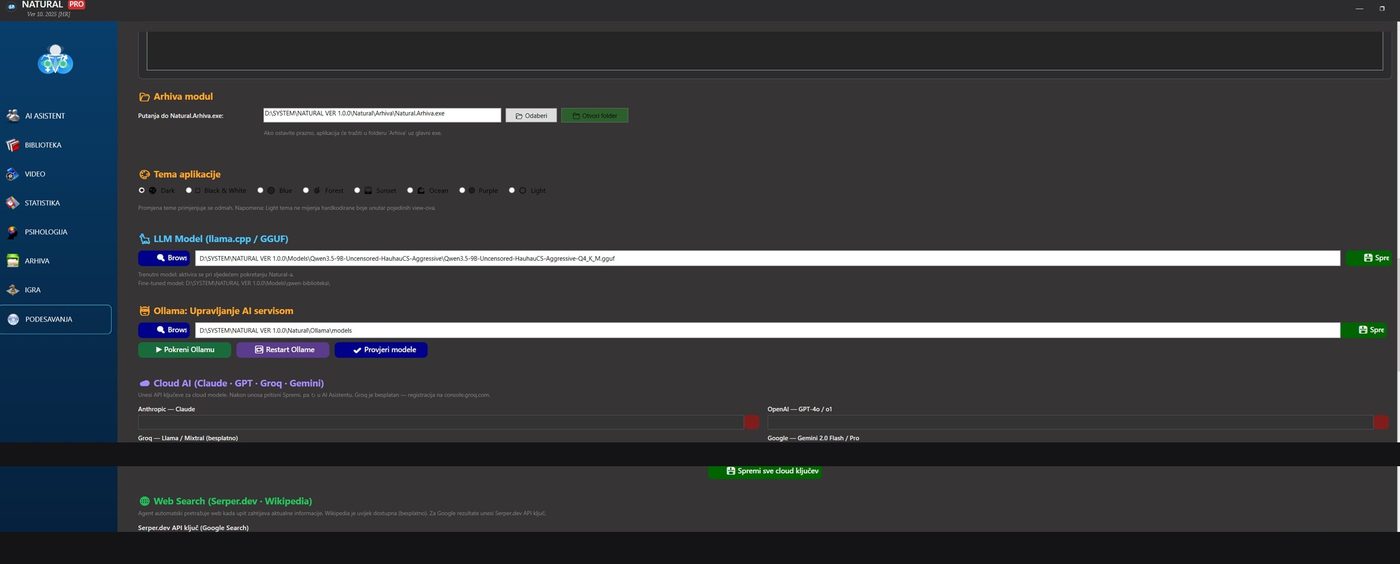
Task: Click the Light theme circle icon
Action: click(x=523, y=190)
